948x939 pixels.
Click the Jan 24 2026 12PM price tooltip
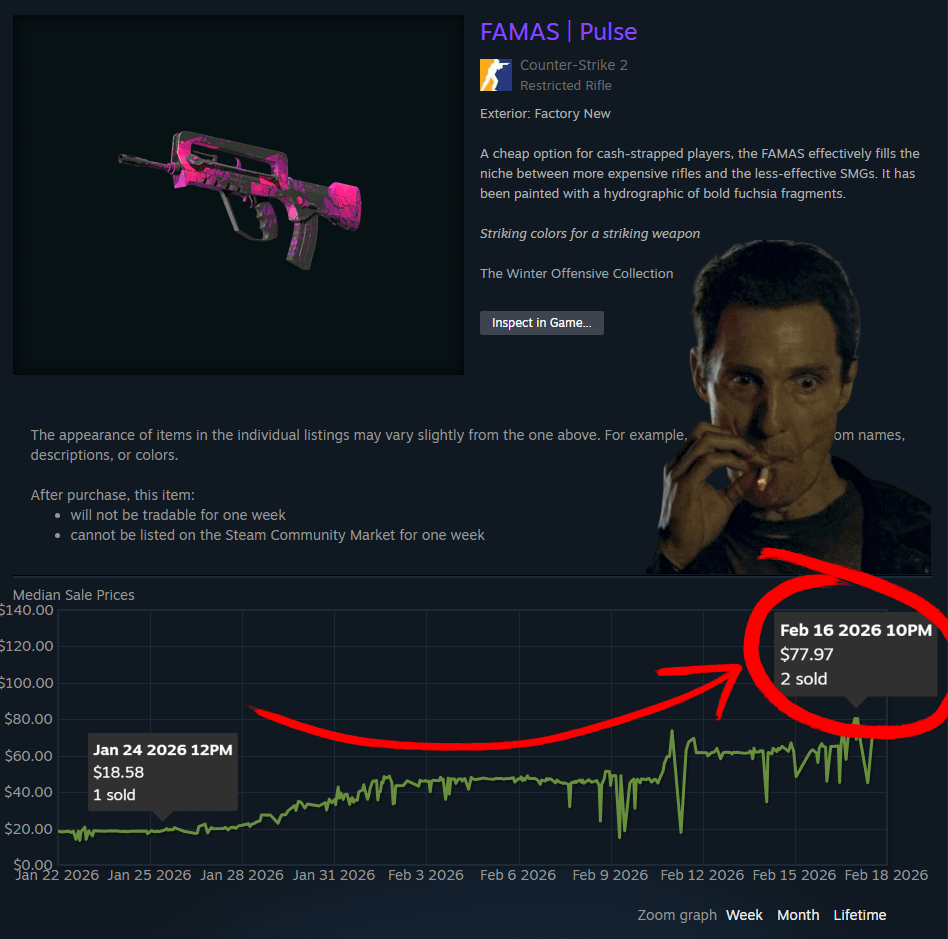[163, 772]
